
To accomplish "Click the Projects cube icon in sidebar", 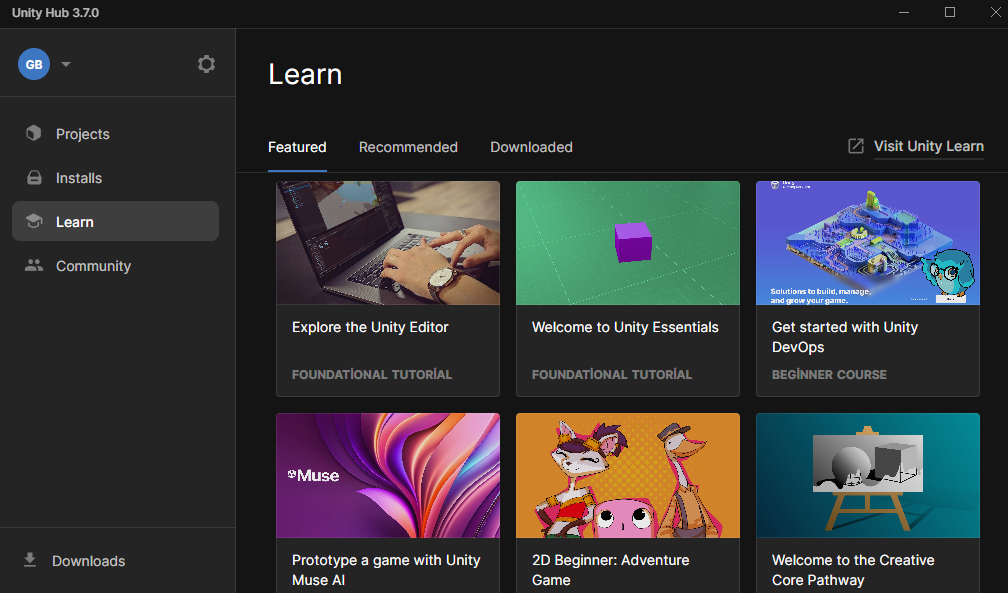I will coord(34,134).
